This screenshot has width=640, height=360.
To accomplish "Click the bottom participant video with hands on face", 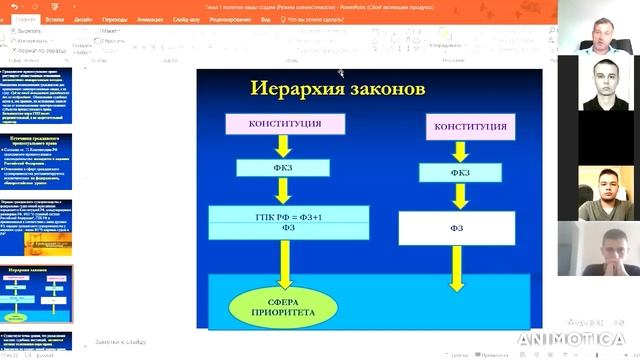I will coord(599,249).
